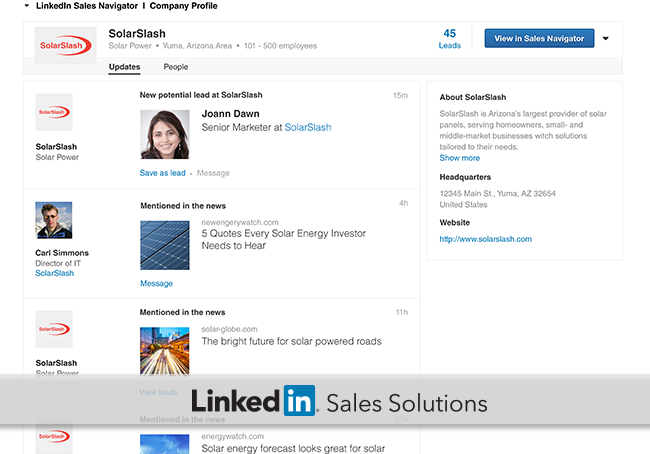This screenshot has height=454, width=650.
Task: Open article 5 Quotes Every Solar Energy Investor
Action: click(284, 239)
